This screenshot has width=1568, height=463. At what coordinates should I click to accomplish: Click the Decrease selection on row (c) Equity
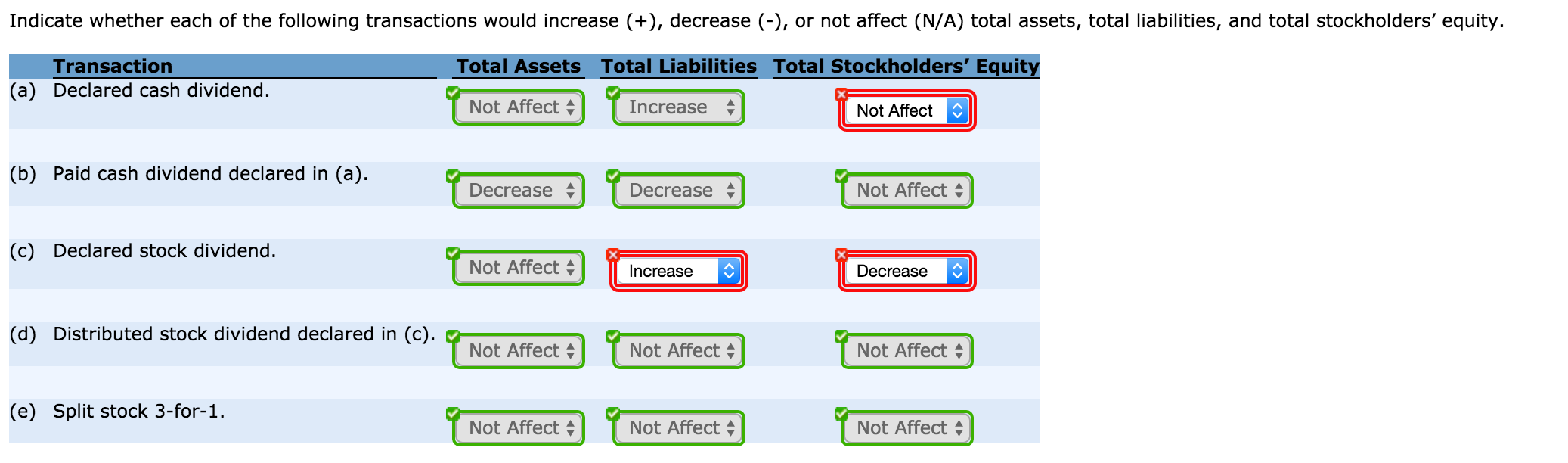click(x=906, y=270)
